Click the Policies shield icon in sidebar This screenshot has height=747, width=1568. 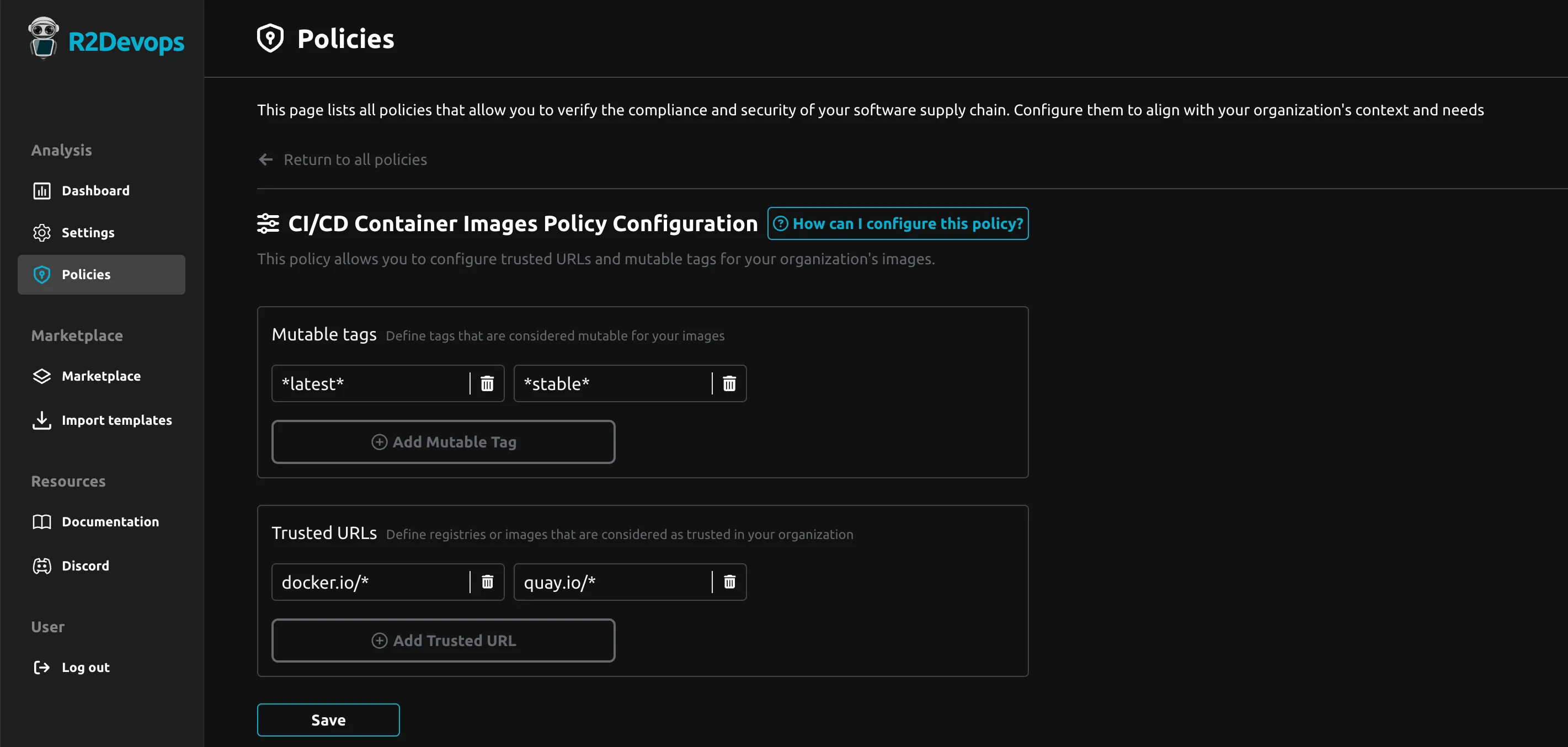pyautogui.click(x=41, y=274)
